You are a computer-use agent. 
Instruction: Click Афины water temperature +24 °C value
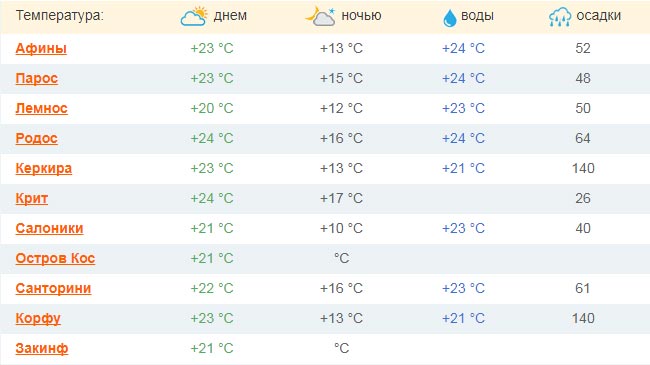pos(463,49)
